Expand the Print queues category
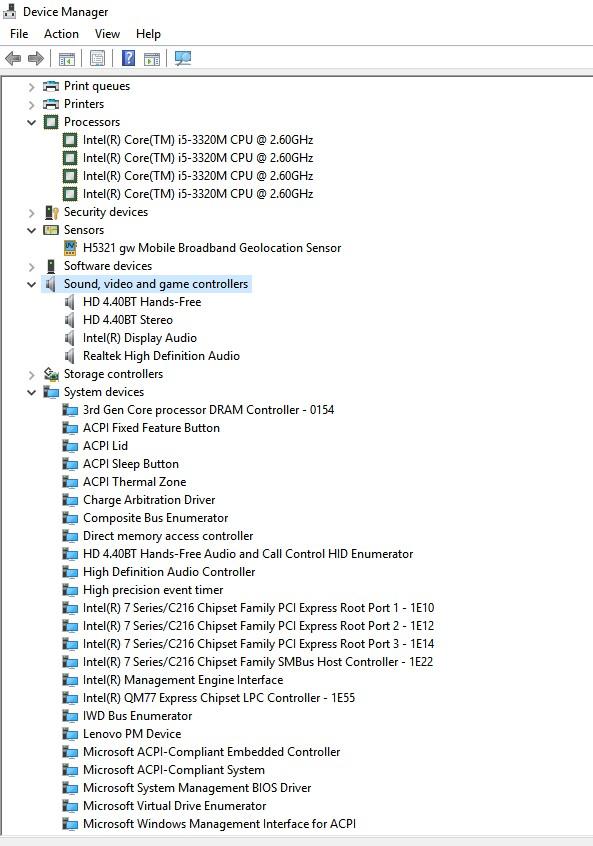This screenshot has height=846, width=593. tap(31, 86)
